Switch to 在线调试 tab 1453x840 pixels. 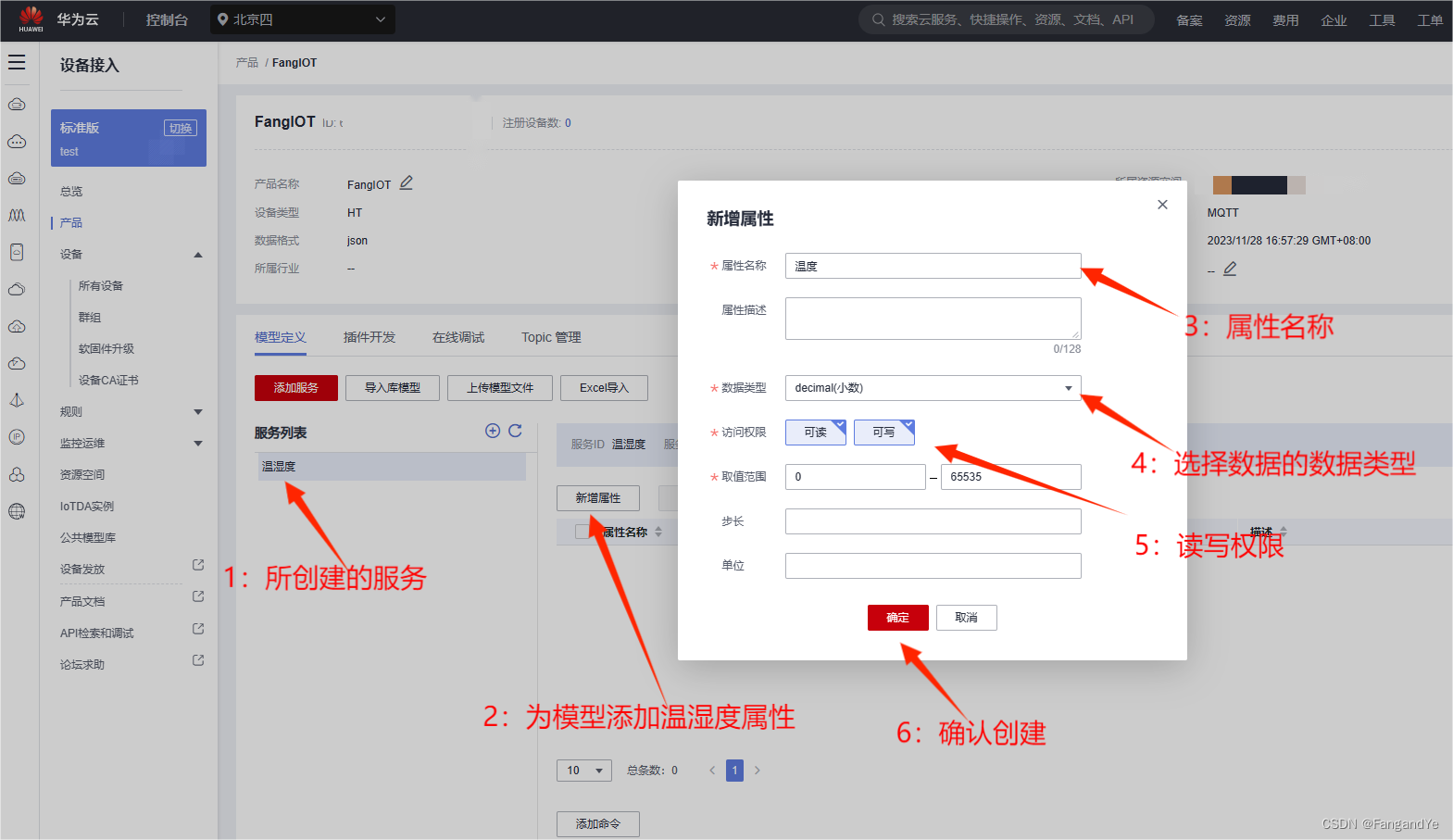tap(458, 337)
